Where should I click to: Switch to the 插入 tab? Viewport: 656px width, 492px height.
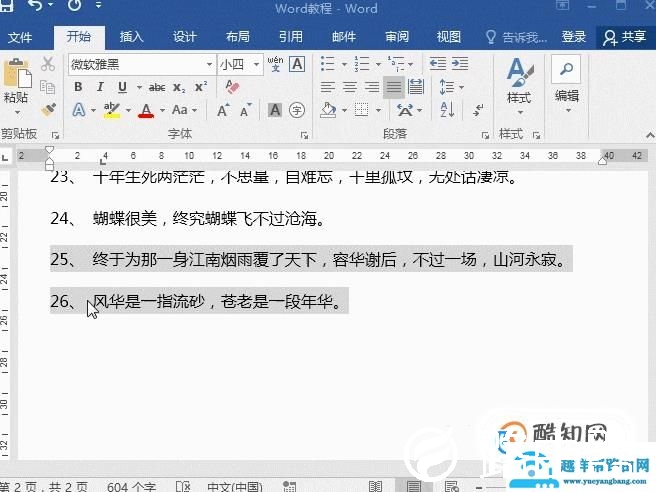[x=131, y=37]
